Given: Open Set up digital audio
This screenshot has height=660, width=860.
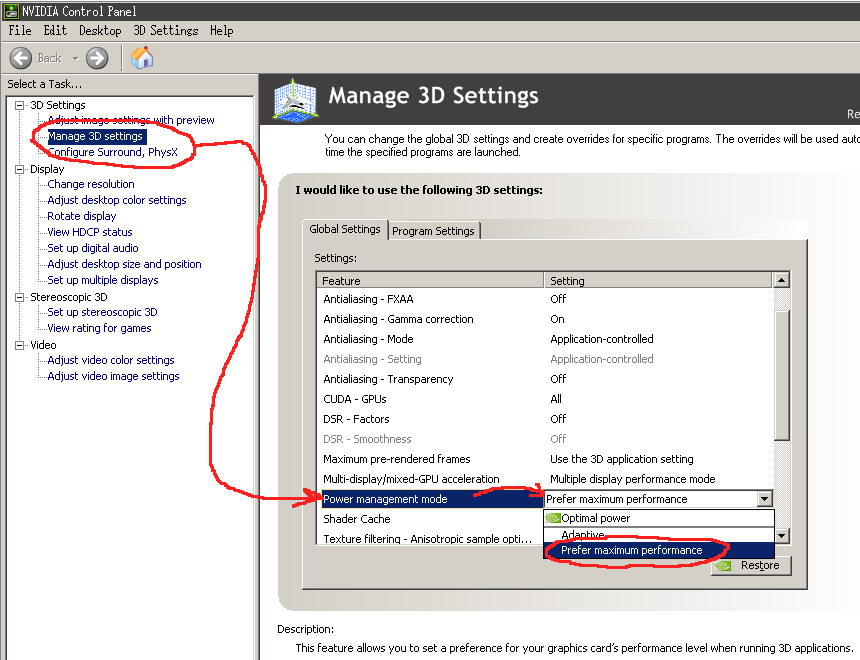Looking at the screenshot, I should pyautogui.click(x=93, y=248).
